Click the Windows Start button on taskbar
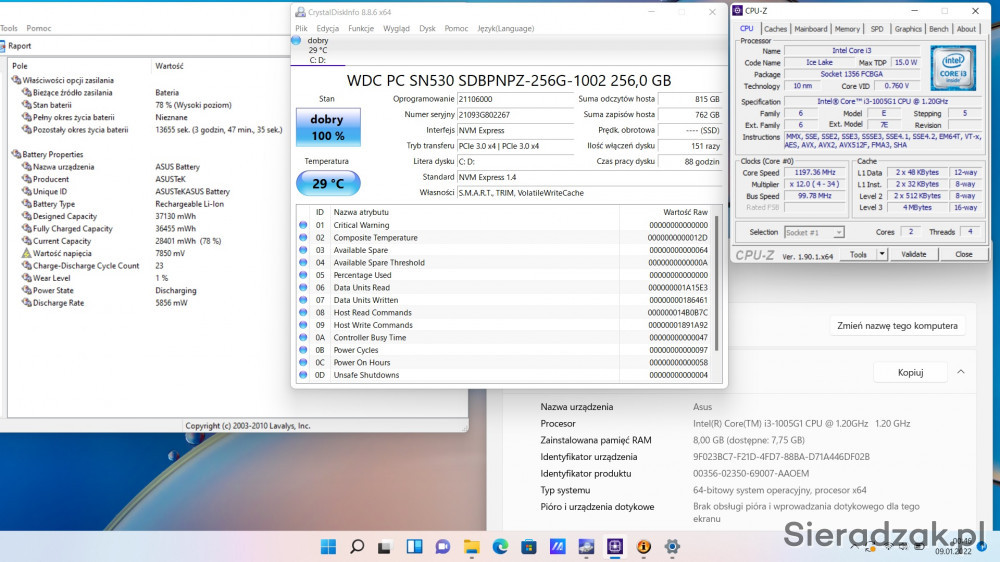The height and width of the screenshot is (562, 1000). coord(328,547)
